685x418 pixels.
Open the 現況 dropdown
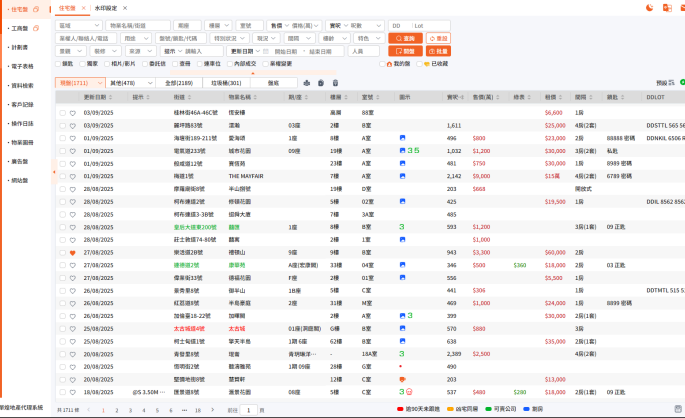tap(266, 38)
